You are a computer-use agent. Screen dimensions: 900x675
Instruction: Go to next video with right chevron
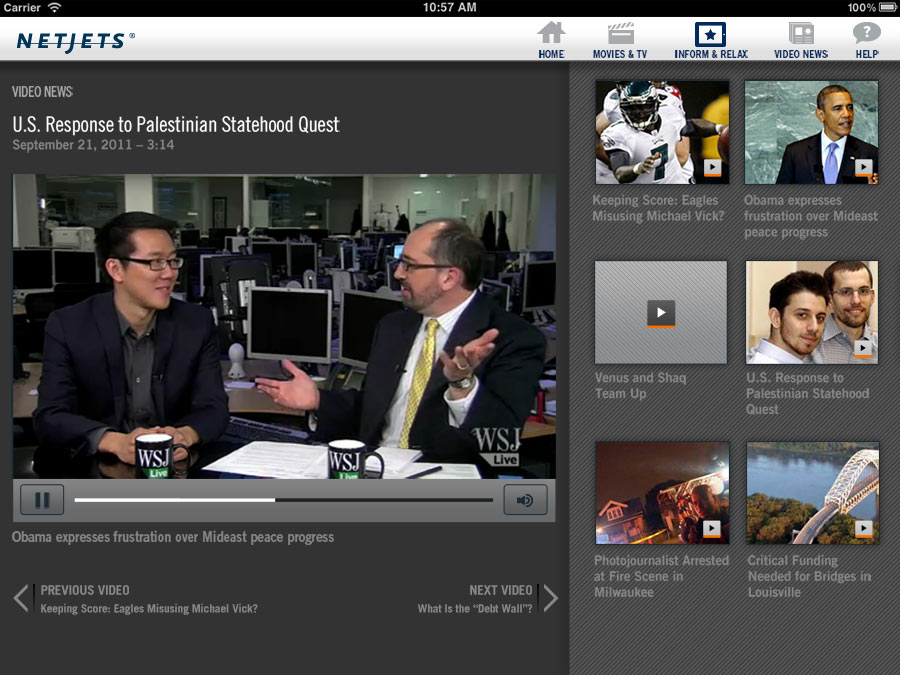click(x=549, y=598)
